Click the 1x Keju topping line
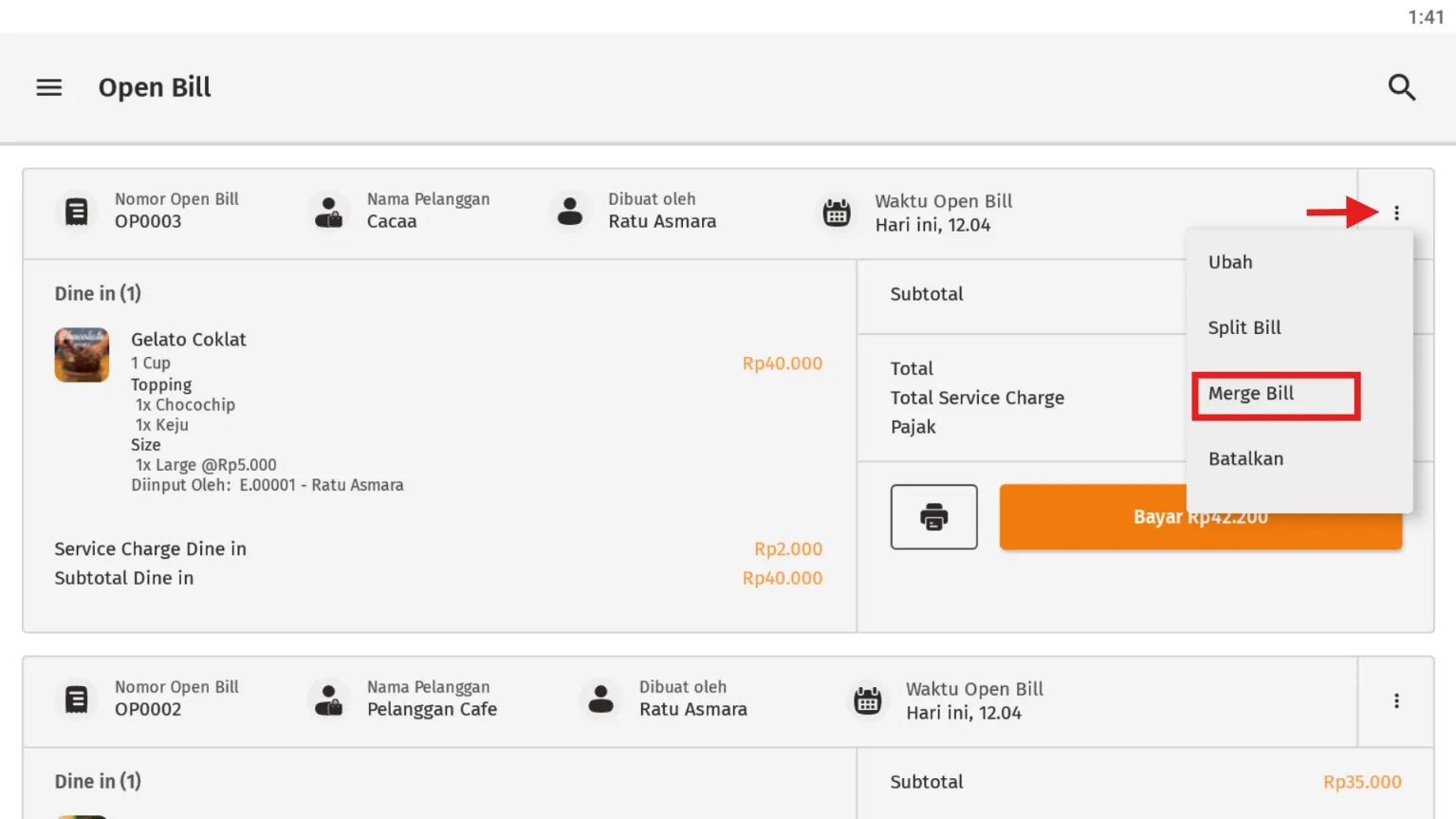This screenshot has height=819, width=1456. (x=162, y=425)
